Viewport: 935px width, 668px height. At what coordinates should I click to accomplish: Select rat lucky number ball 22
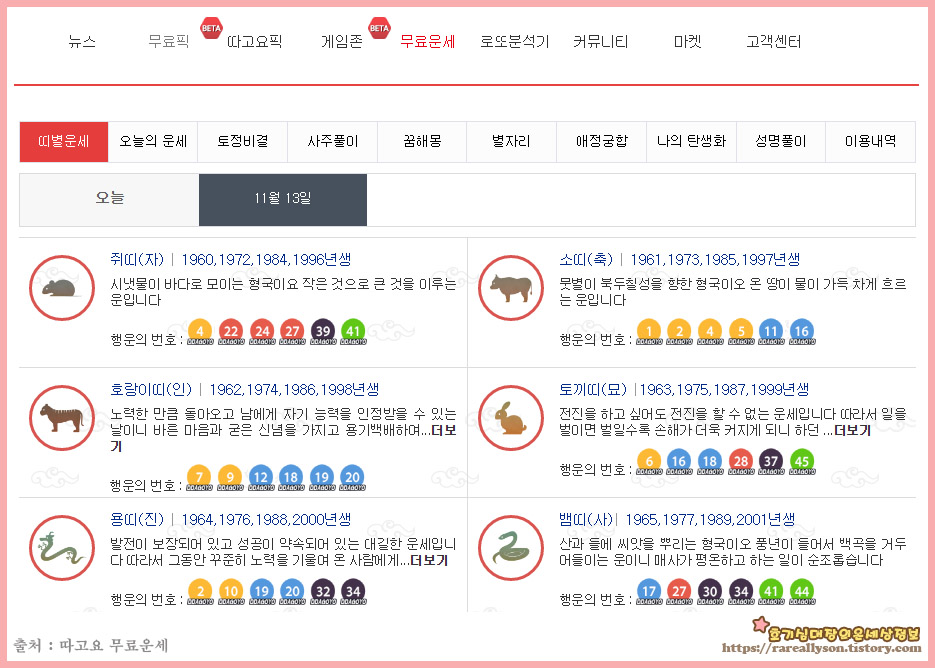(x=231, y=332)
